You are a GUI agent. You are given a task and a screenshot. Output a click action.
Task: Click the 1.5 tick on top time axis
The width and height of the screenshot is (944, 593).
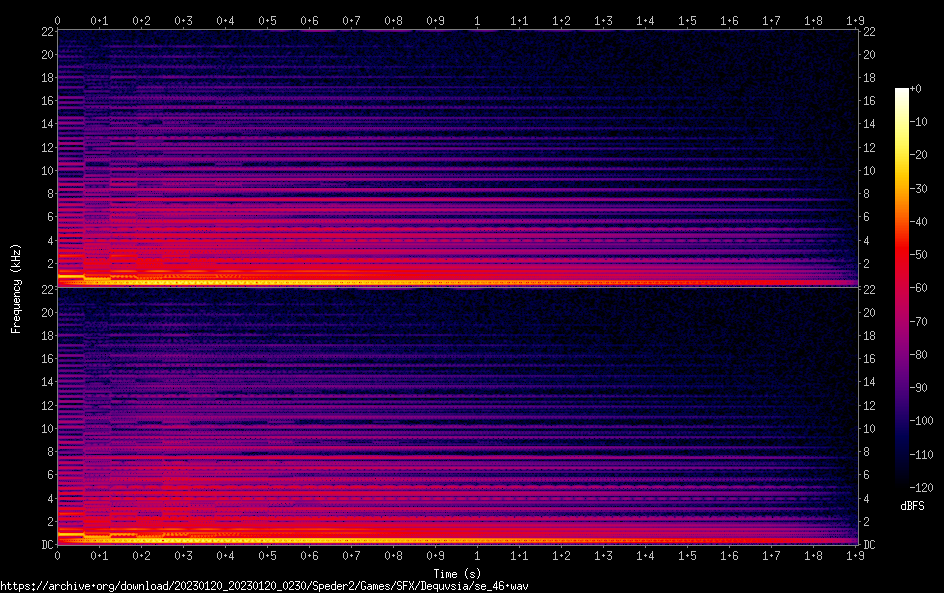pyautogui.click(x=687, y=20)
